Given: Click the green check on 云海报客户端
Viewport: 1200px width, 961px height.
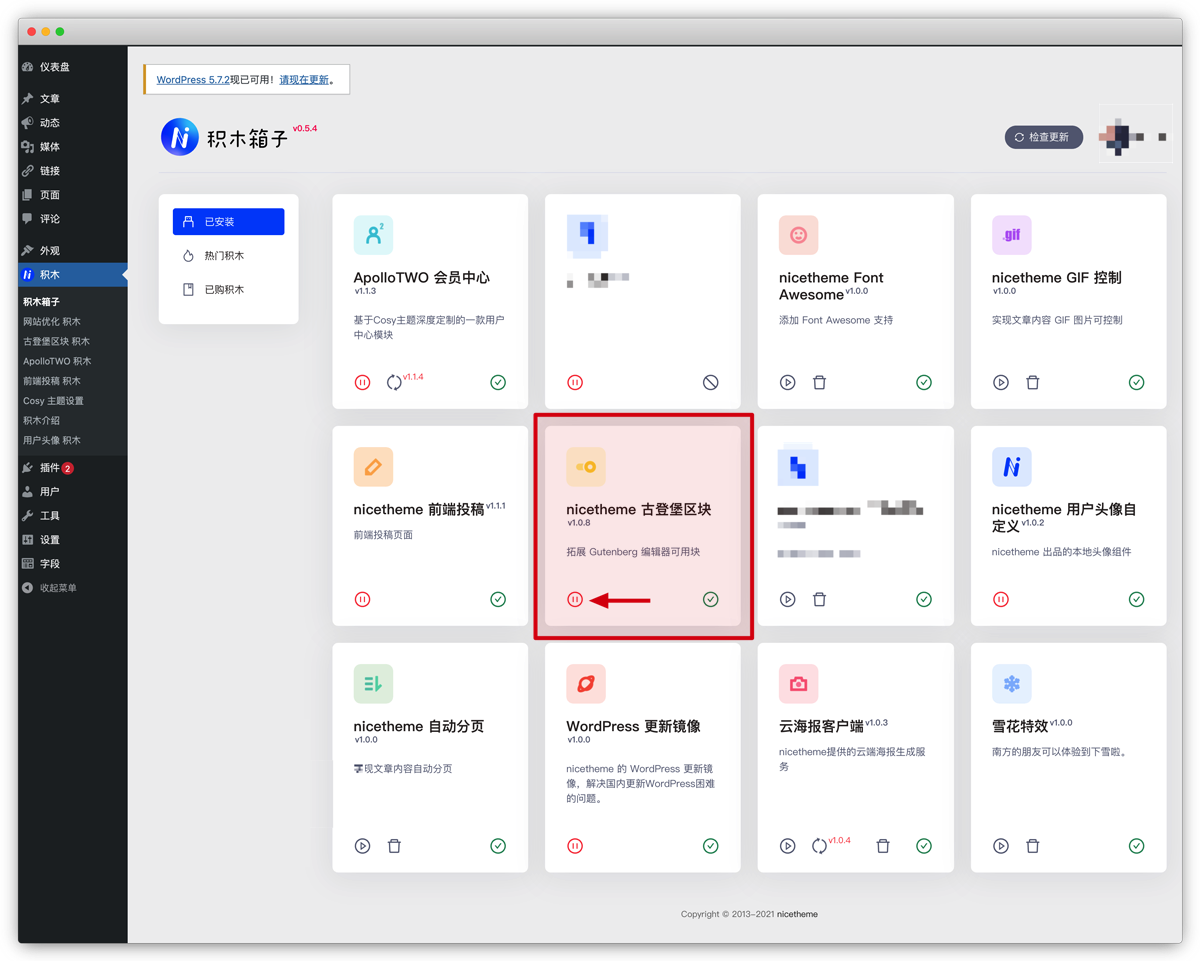Looking at the screenshot, I should [924, 846].
